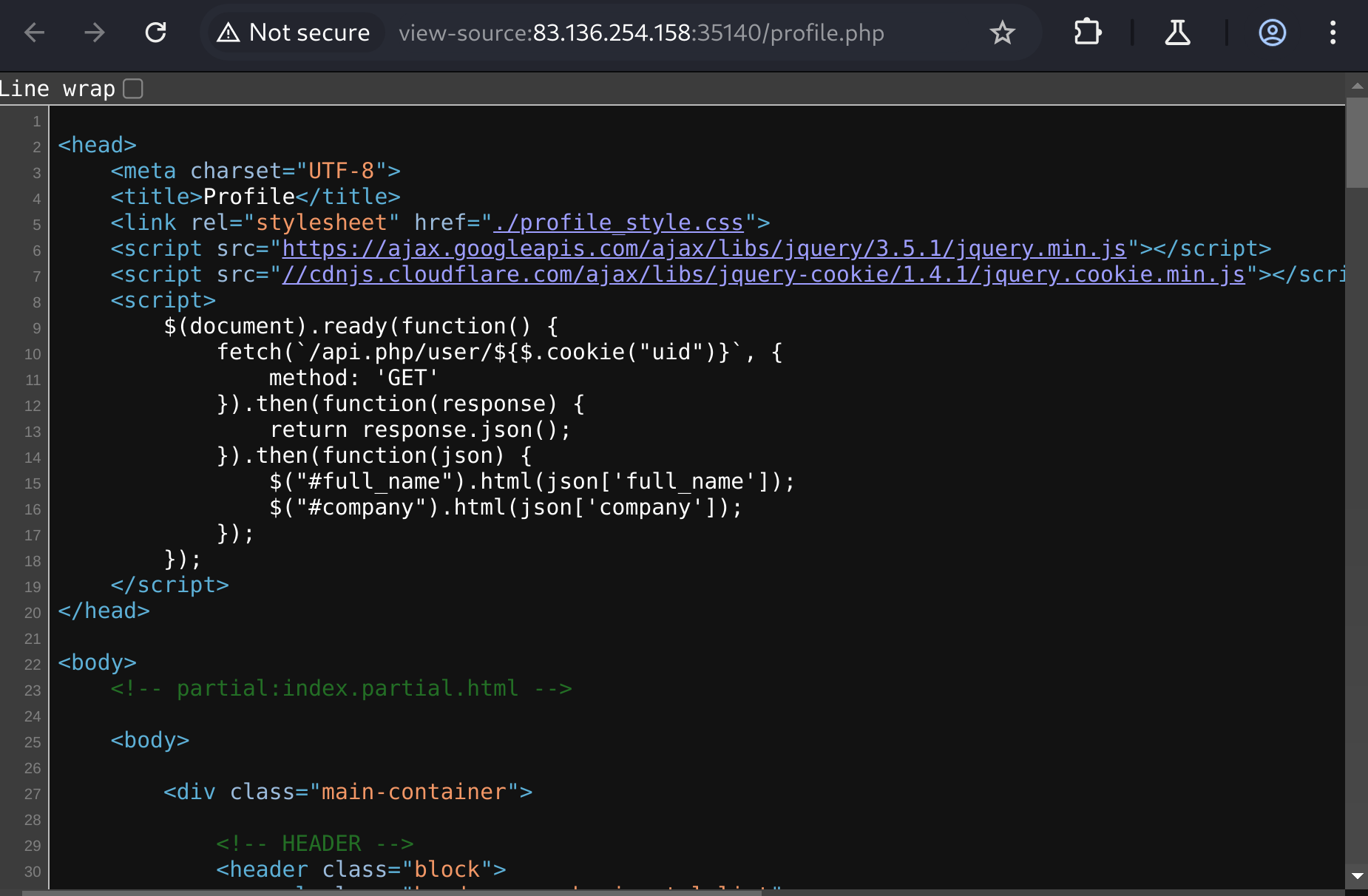Open the Extensions puzzle icon
The height and width of the screenshot is (896, 1368).
pyautogui.click(x=1087, y=33)
